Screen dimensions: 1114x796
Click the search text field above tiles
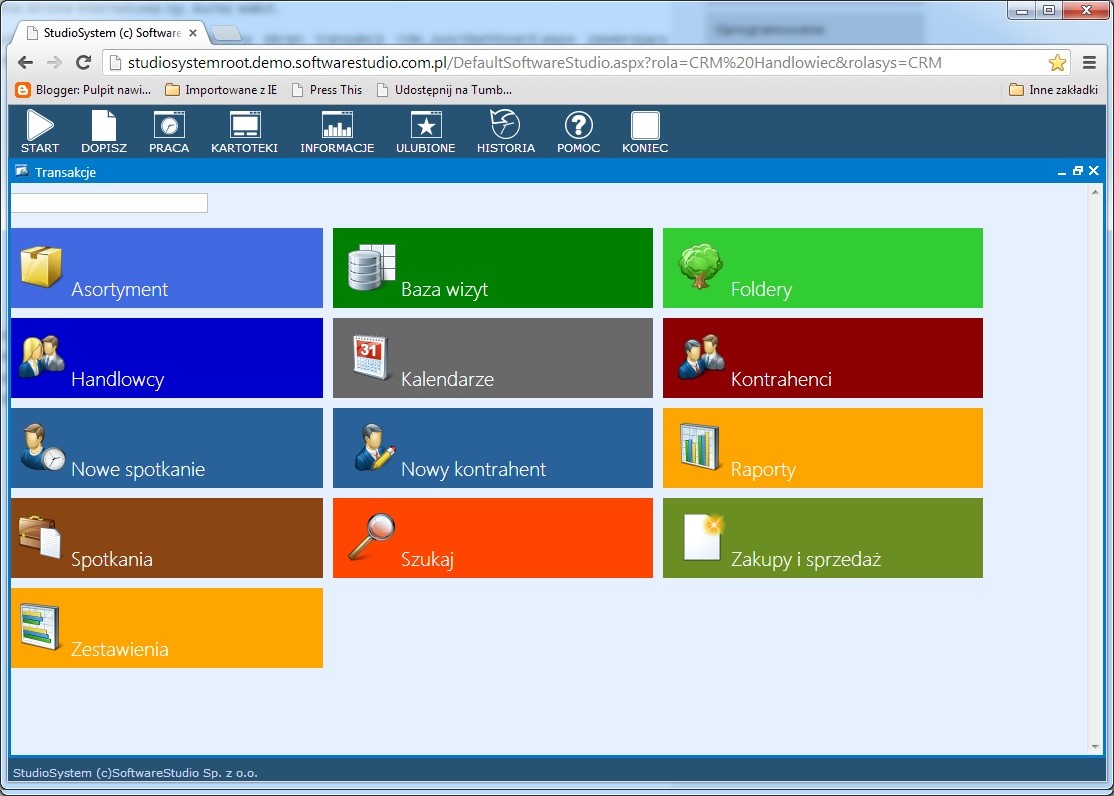point(109,203)
